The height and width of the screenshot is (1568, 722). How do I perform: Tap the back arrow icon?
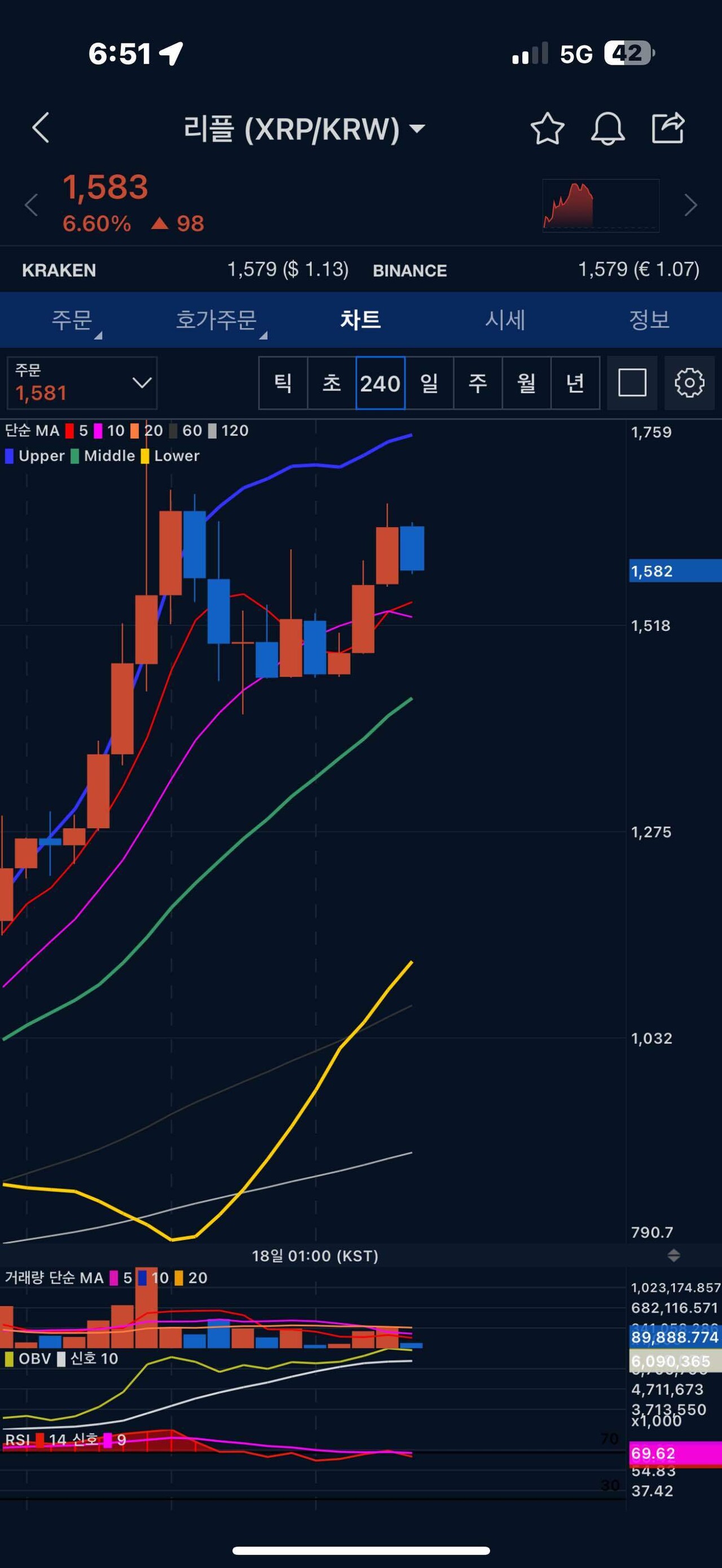(x=41, y=128)
